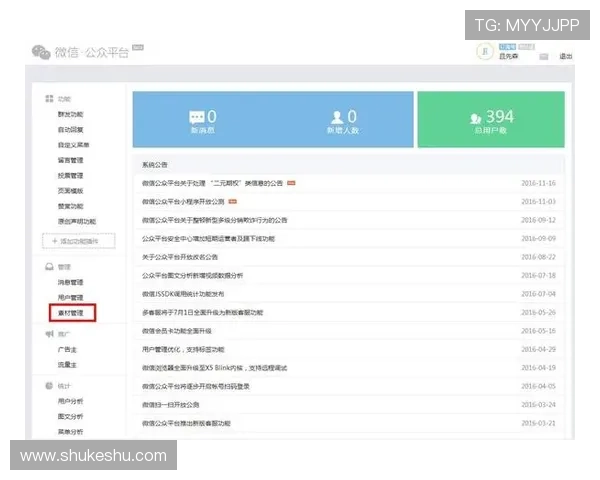
Task: Open 自动回复 in the sidebar
Action: point(70,129)
